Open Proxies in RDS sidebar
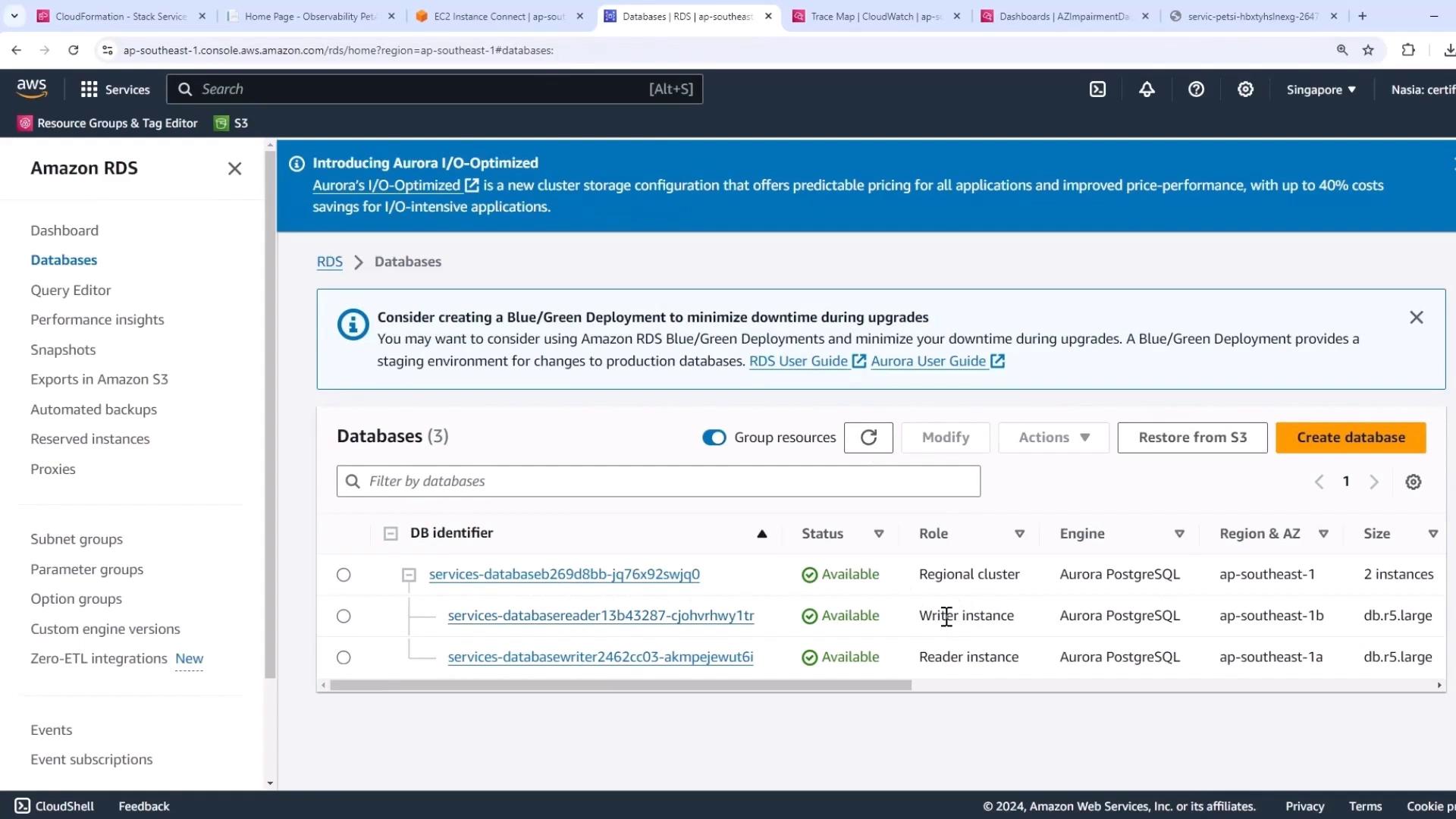Viewport: 1456px width, 819px height. (53, 469)
